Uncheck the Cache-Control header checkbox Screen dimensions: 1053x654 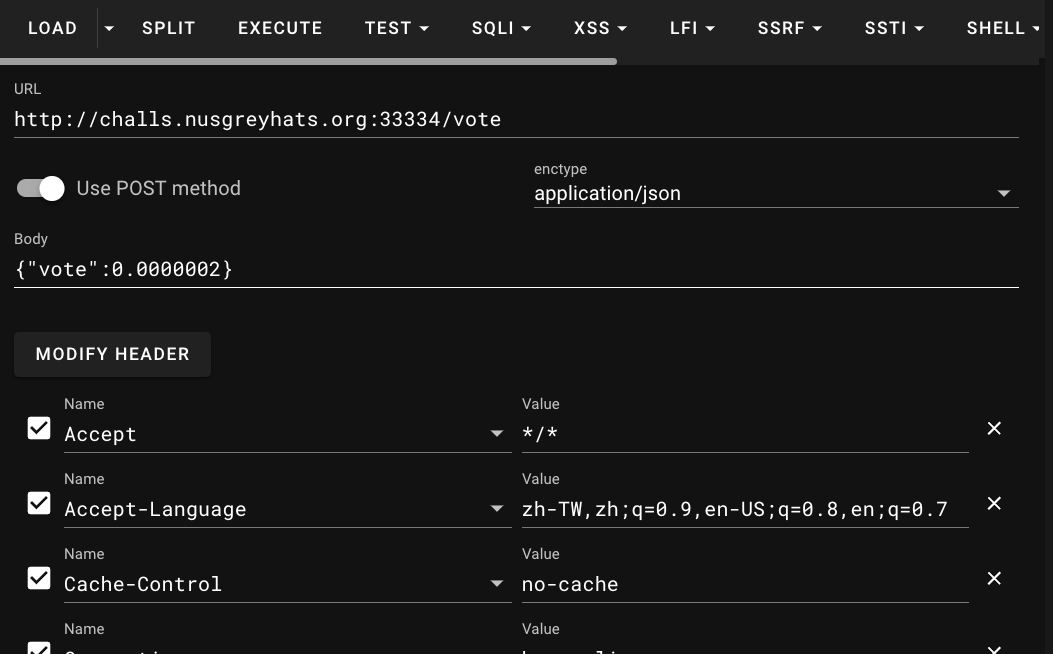pos(39,578)
